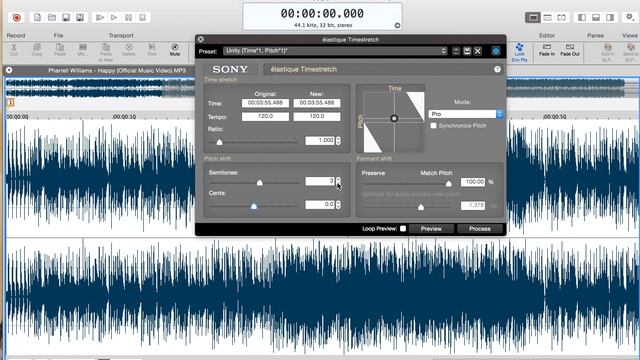This screenshot has height=360, width=640.
Task: Start recording with the red Record button
Action: tap(17, 18)
